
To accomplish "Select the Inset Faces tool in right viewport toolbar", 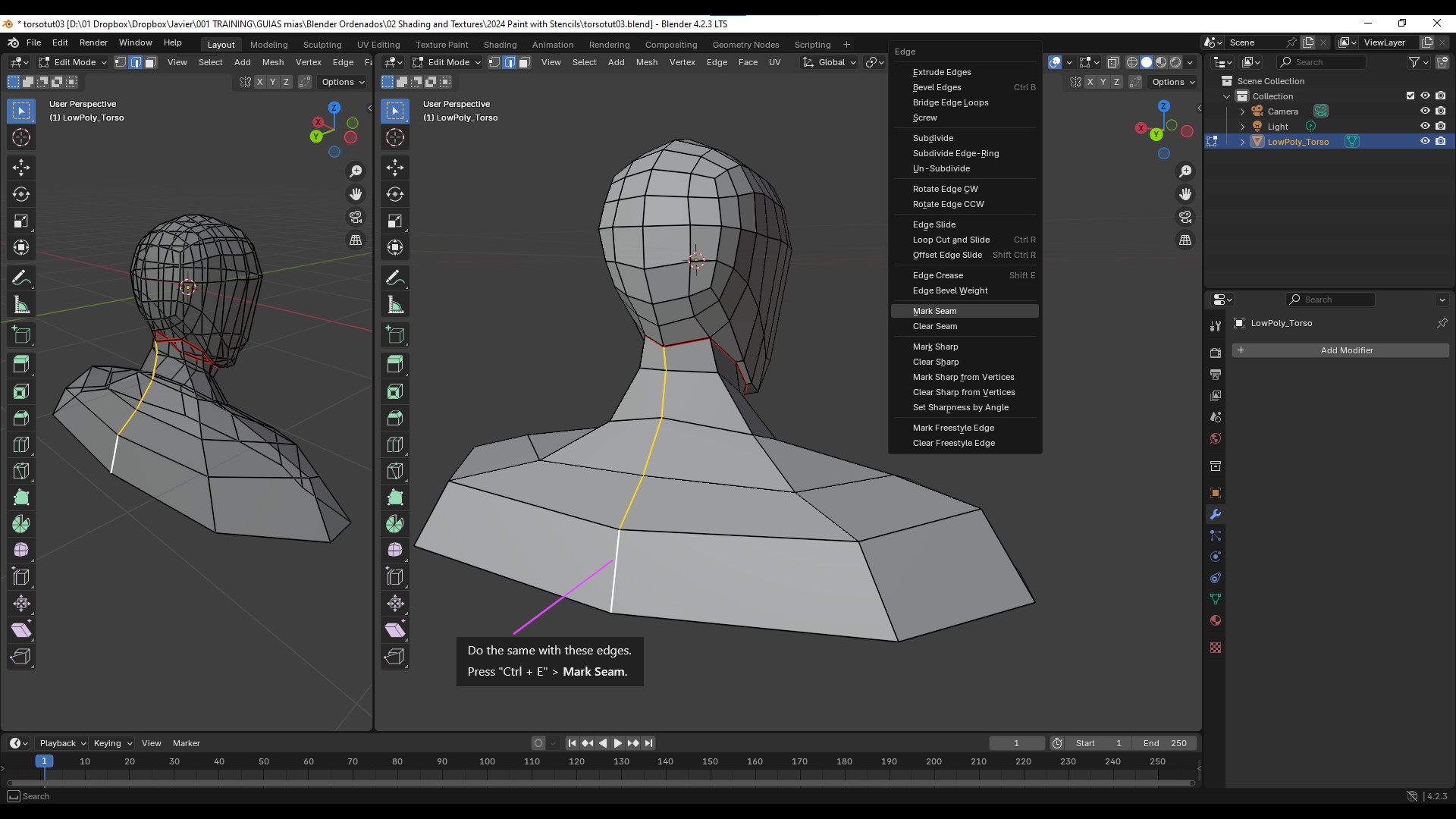I will (x=395, y=391).
